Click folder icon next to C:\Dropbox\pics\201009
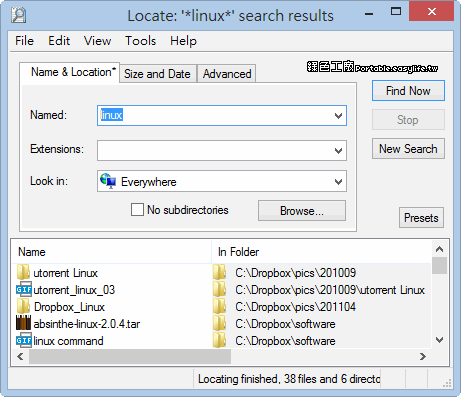The height and width of the screenshot is (397, 461). pyautogui.click(x=220, y=272)
